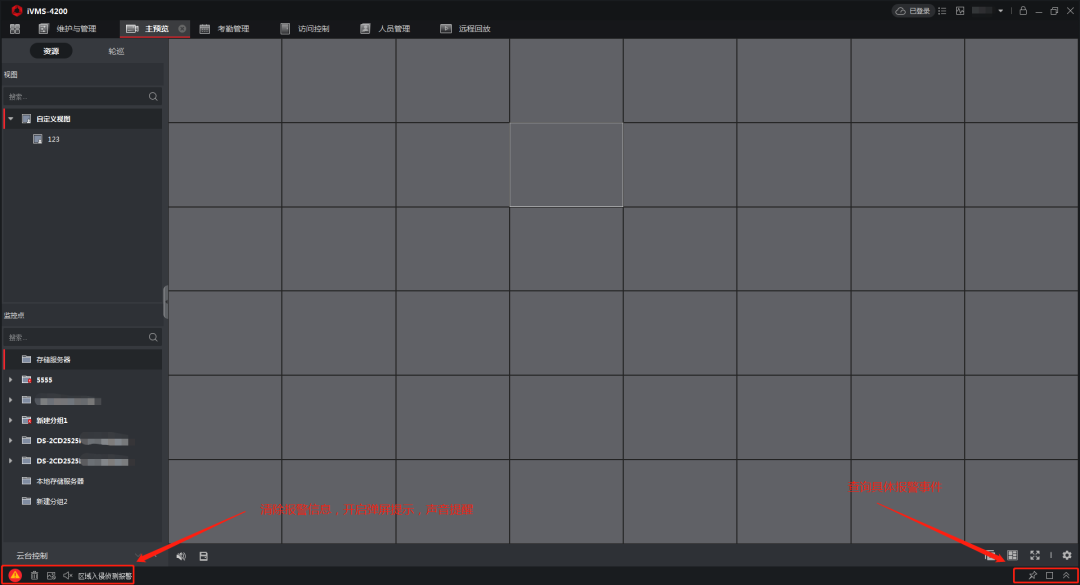The image size is (1080, 585).
Task: Click the red alarm warning icon
Action: (x=15, y=575)
